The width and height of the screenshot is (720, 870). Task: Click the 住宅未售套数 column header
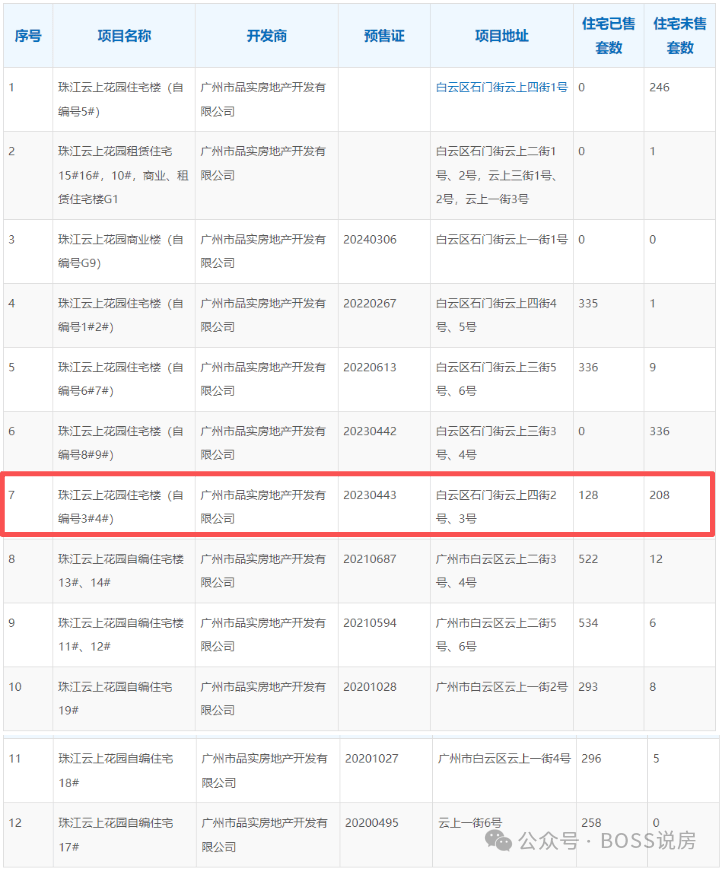pyautogui.click(x=680, y=36)
